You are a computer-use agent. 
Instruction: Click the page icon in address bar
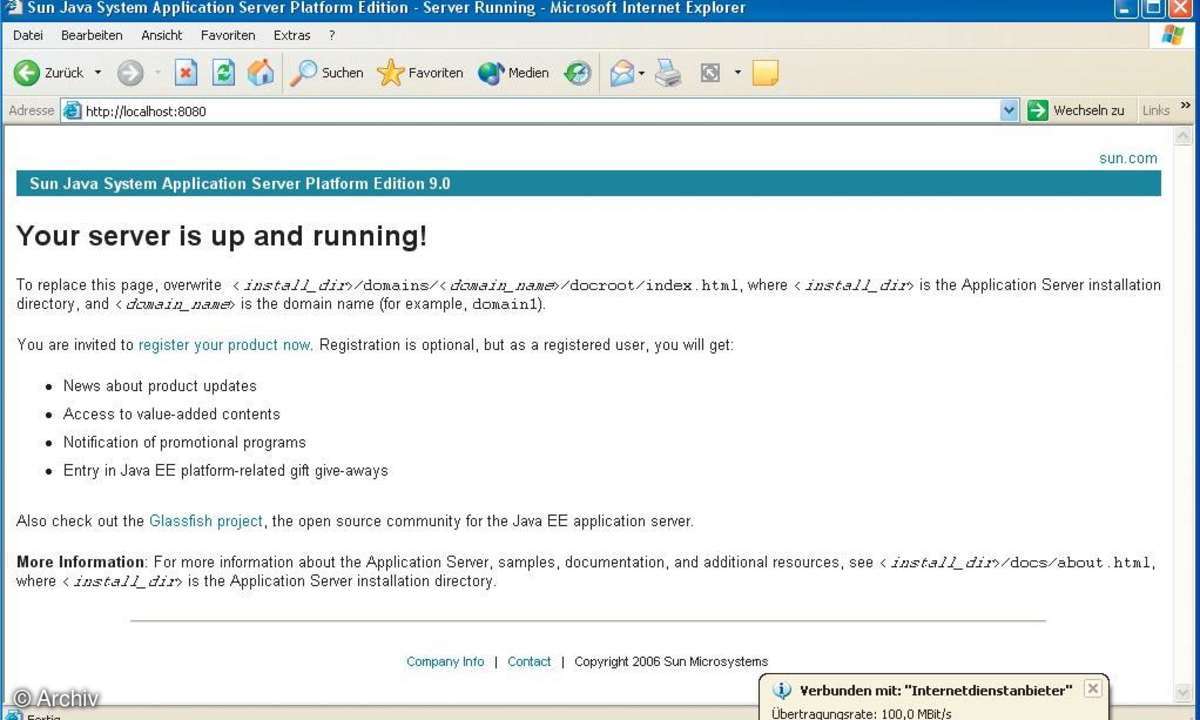[72, 111]
